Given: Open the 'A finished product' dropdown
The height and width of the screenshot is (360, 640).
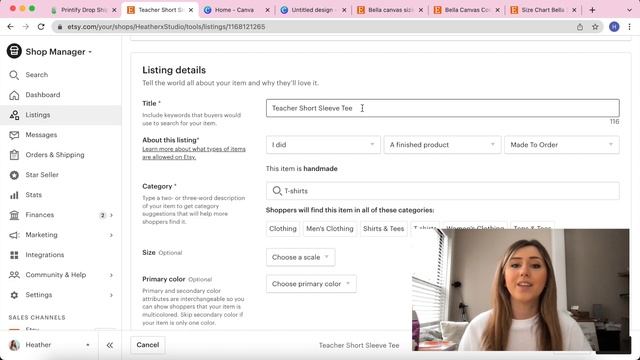Looking at the screenshot, I should pyautogui.click(x=442, y=145).
